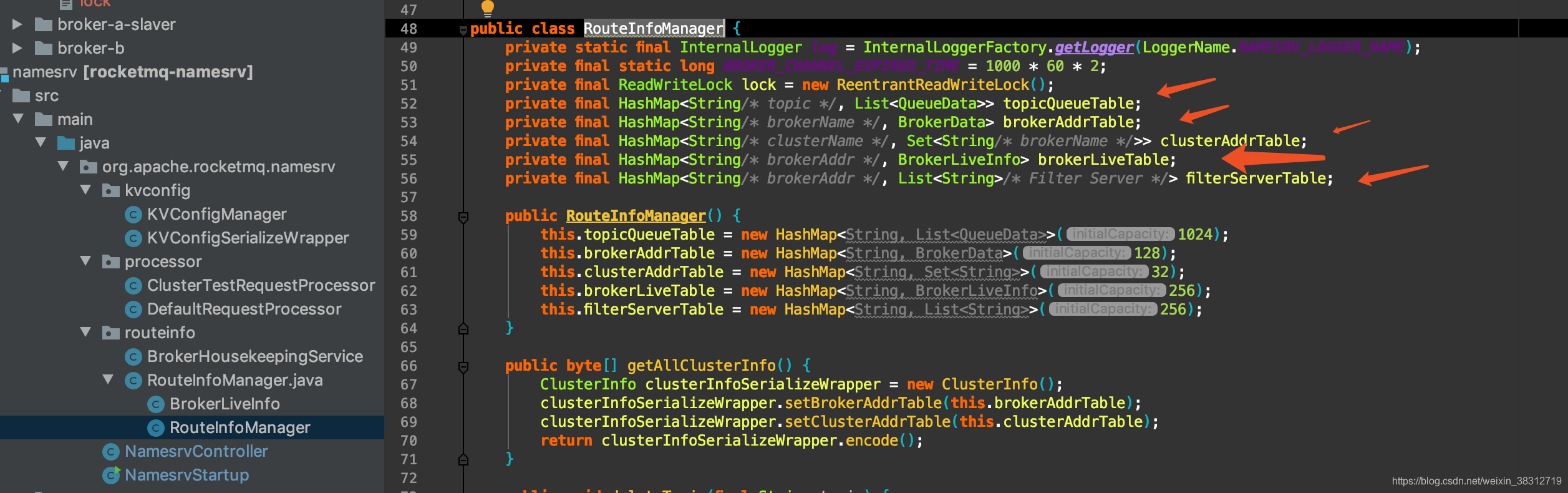The image size is (1568, 493).
Task: Fold the constructor at line 58
Action: [x=463, y=217]
